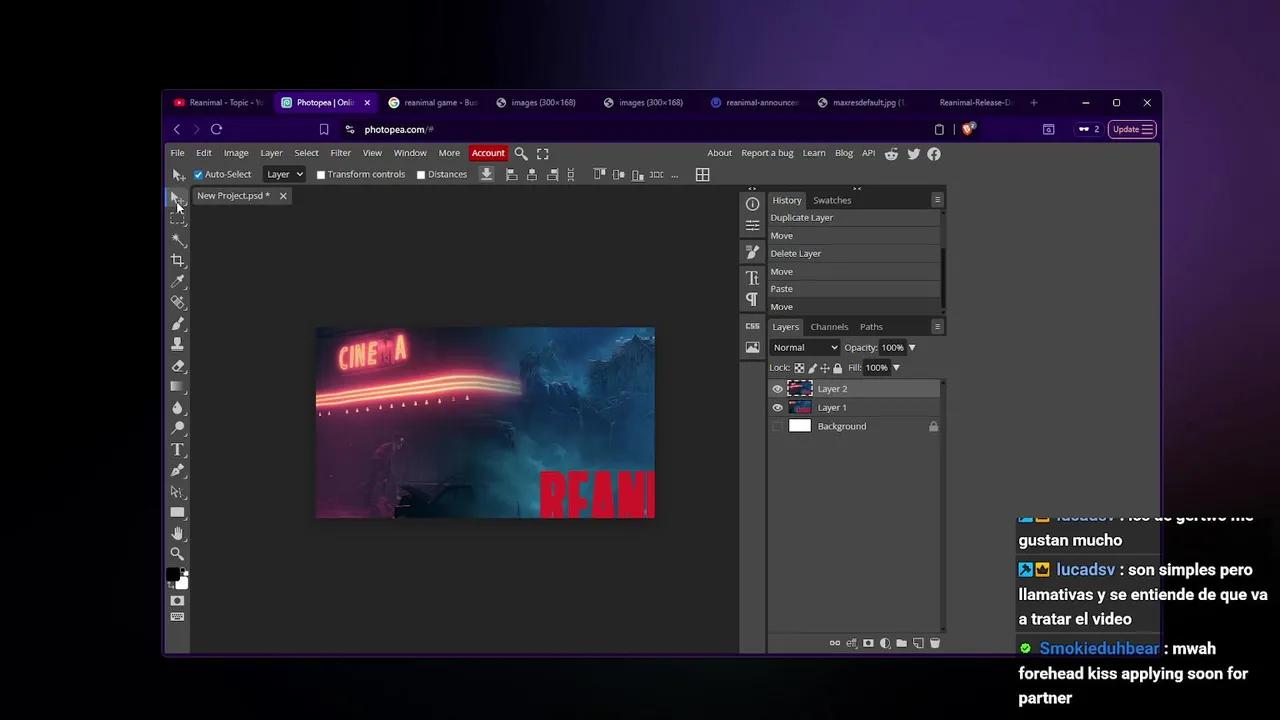Open the Paragraph side panel icon
The image size is (1280, 720).
752,300
